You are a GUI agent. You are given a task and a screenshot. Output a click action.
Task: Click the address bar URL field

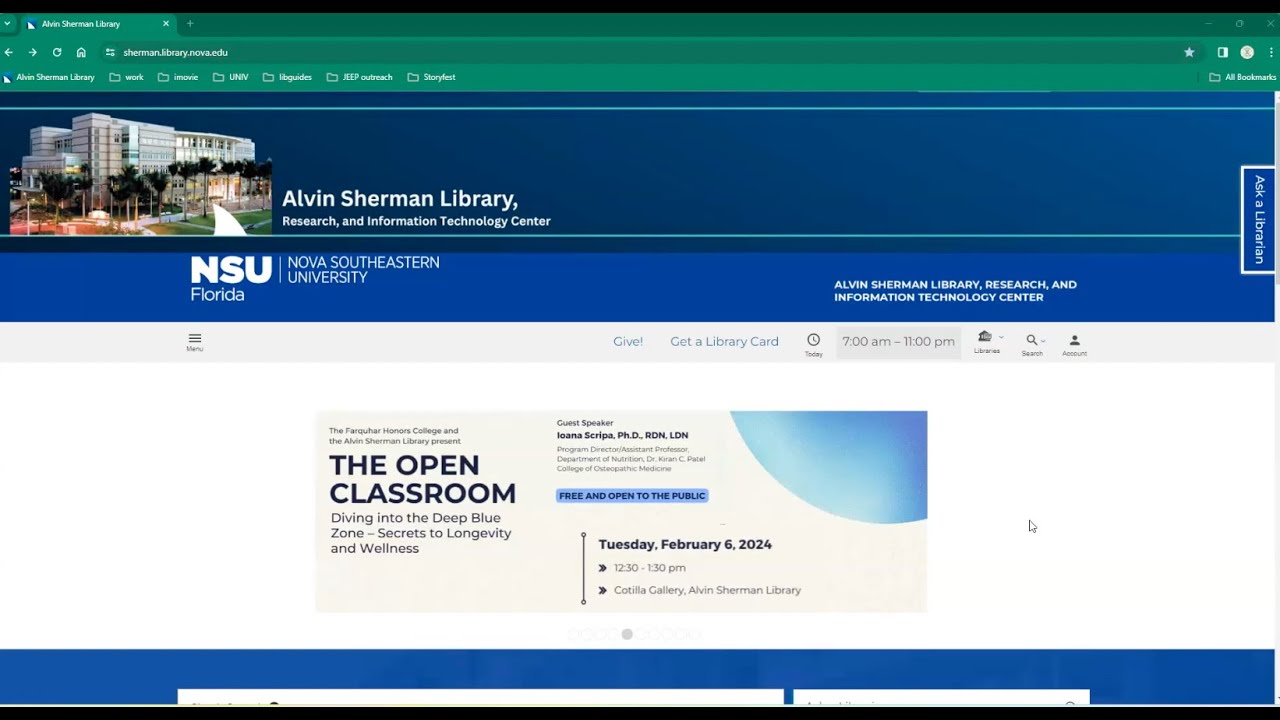[640, 52]
